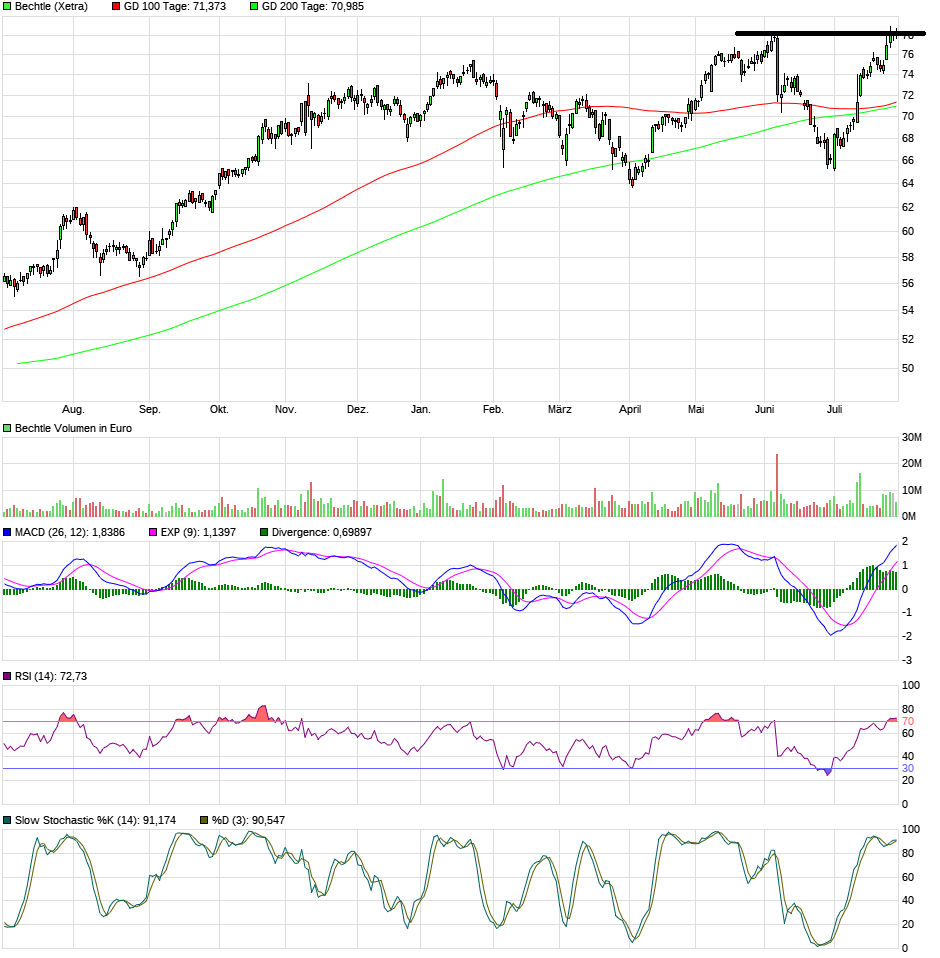Click the Nov. month label on time axis

coord(286,409)
